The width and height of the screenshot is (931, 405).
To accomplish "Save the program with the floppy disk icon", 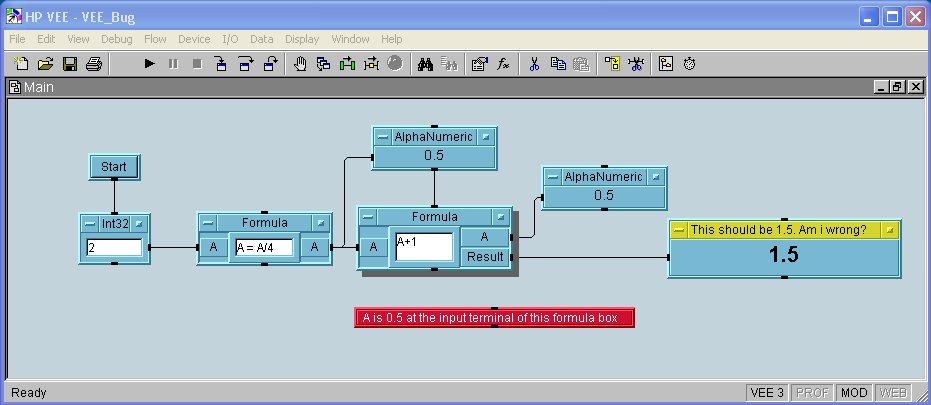I will point(70,64).
